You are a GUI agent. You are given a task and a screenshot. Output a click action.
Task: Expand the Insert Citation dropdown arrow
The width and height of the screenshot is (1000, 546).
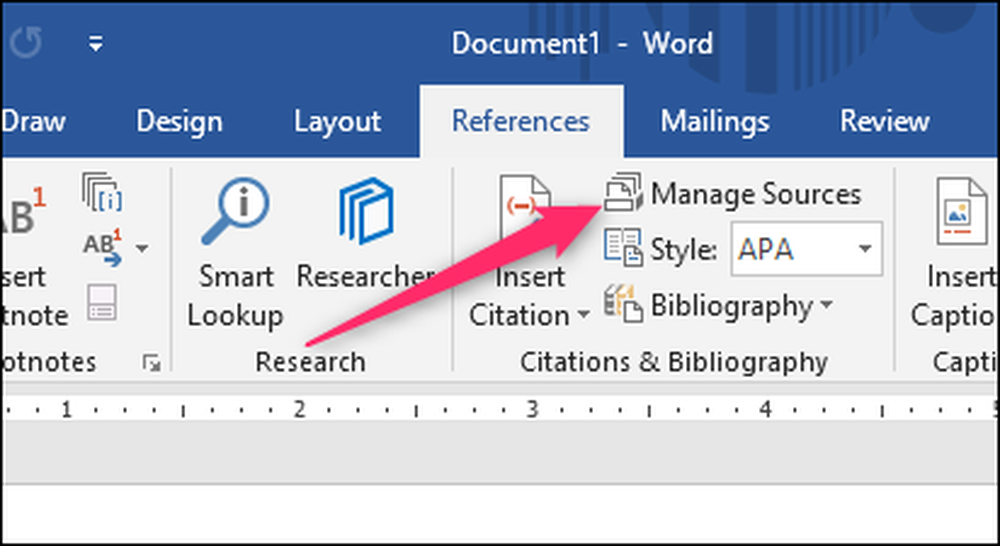click(x=583, y=315)
